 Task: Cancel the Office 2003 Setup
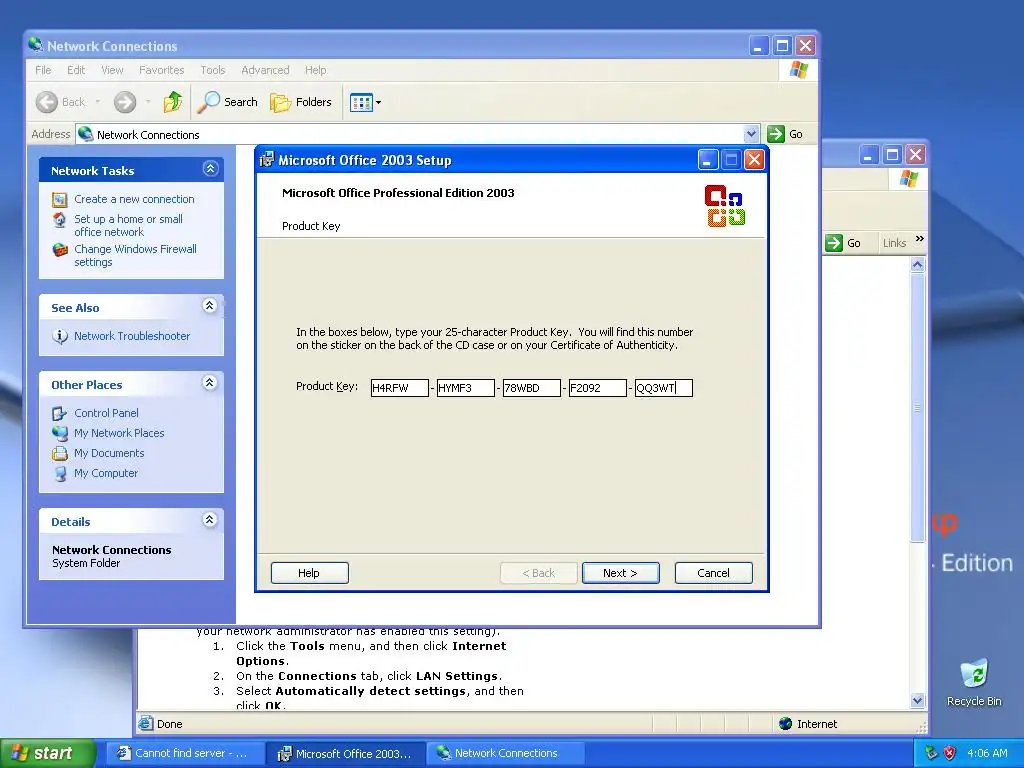(x=713, y=573)
